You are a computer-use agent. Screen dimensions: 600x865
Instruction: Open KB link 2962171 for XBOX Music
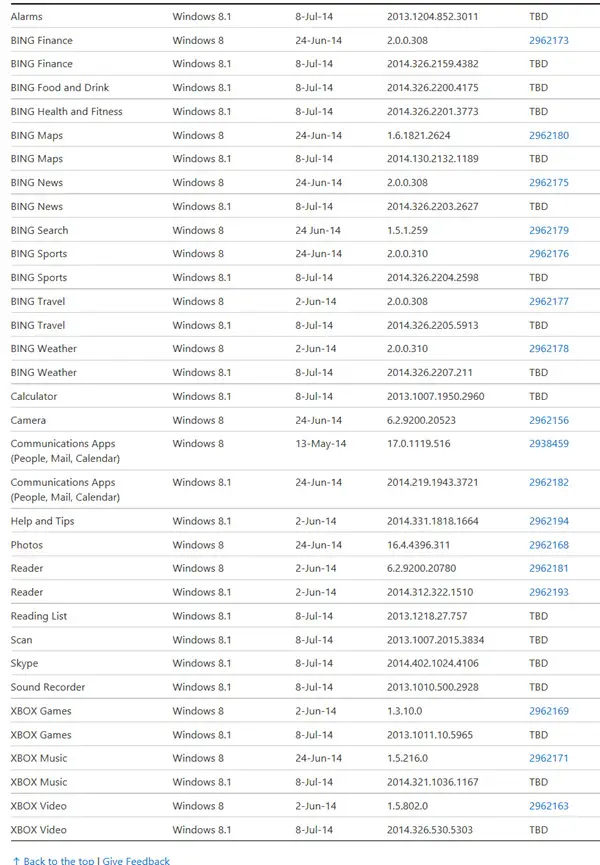click(549, 758)
